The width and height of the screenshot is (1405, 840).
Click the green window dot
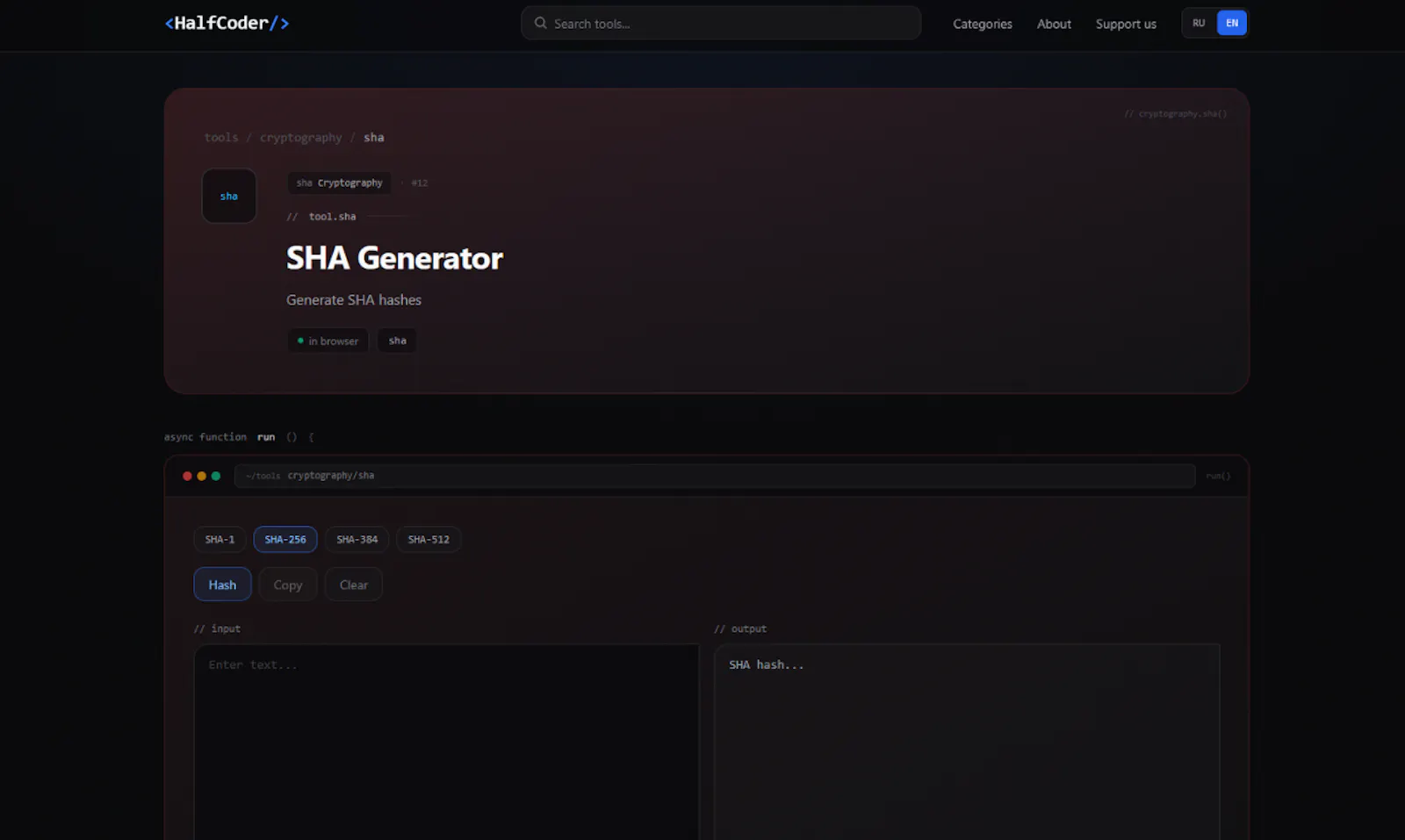[215, 476]
